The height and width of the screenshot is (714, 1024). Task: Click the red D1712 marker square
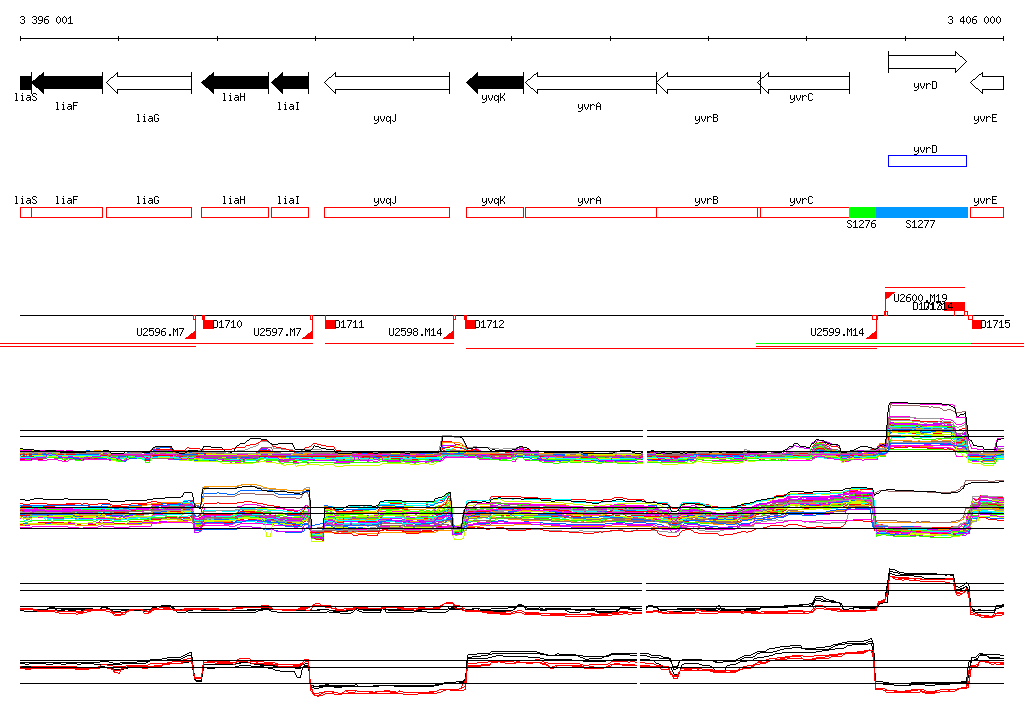[470, 324]
